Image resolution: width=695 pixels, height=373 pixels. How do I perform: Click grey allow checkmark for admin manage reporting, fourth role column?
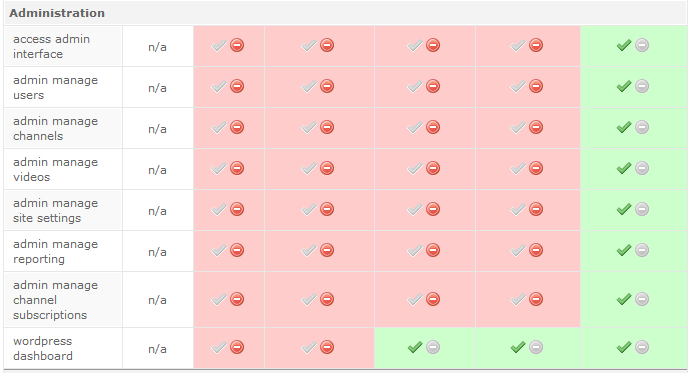pos(518,250)
